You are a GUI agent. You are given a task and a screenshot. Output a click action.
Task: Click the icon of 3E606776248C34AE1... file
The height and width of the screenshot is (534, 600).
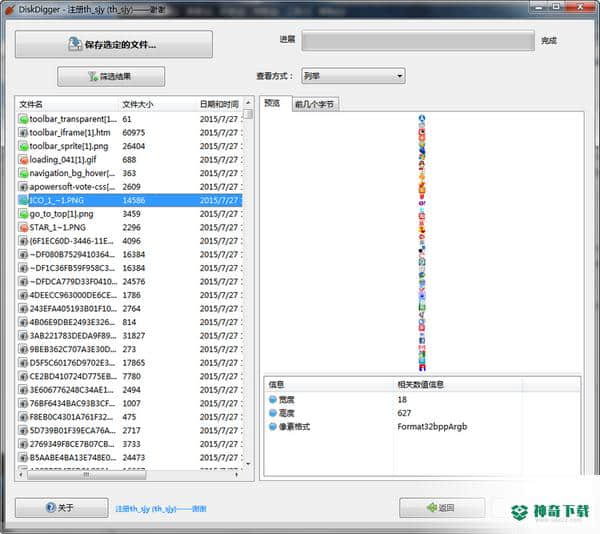(23, 390)
